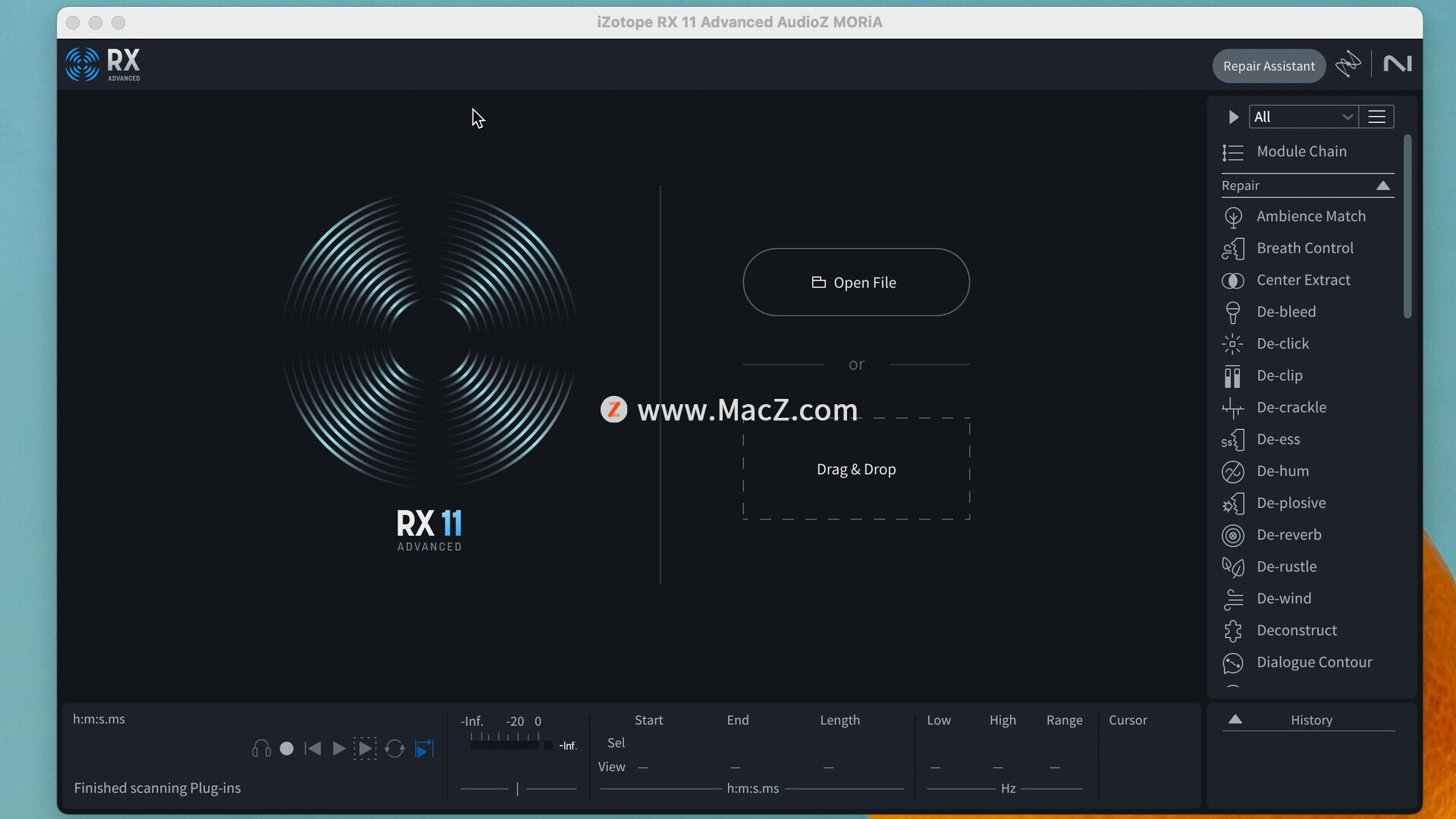
Task: Click the Ambience Match module icon
Action: 1233,217
